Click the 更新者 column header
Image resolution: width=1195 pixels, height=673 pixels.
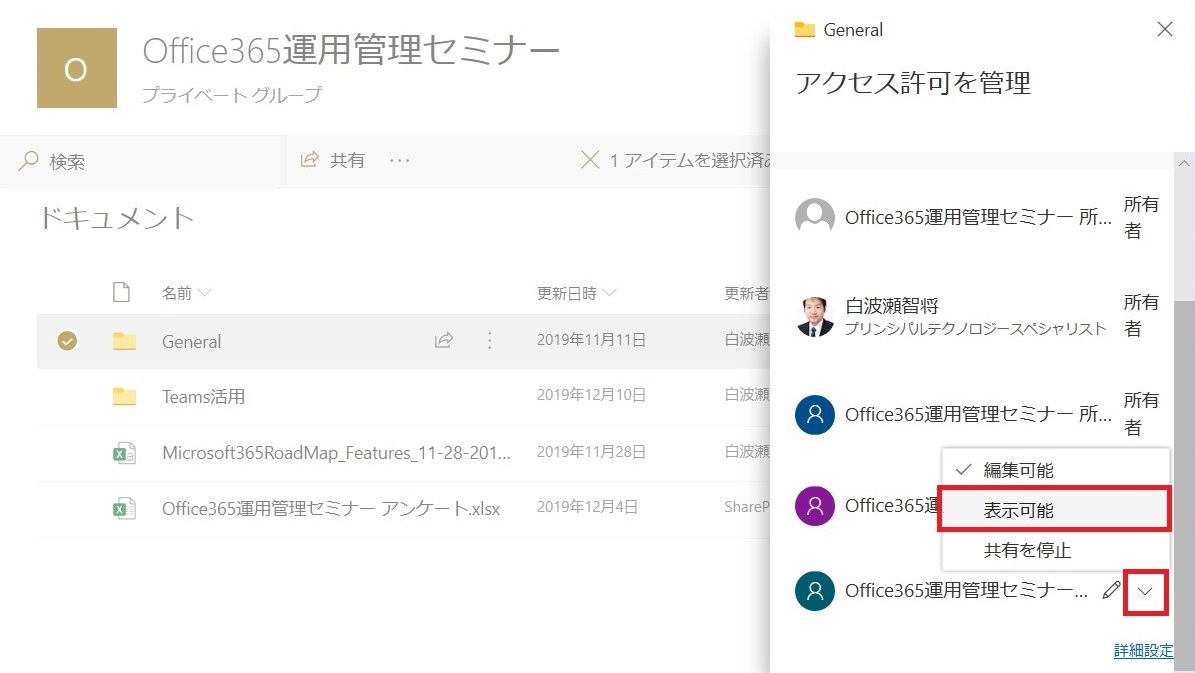tap(746, 293)
